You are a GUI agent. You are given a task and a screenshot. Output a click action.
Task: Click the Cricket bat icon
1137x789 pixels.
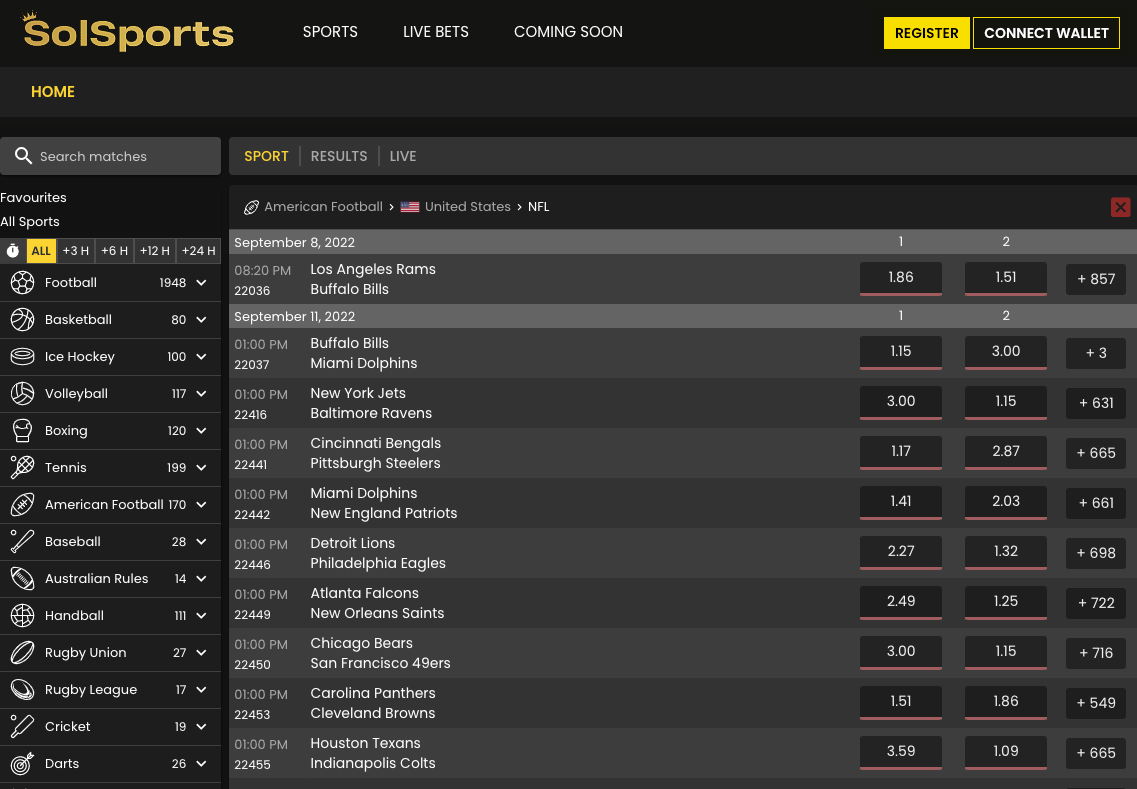pos(22,727)
